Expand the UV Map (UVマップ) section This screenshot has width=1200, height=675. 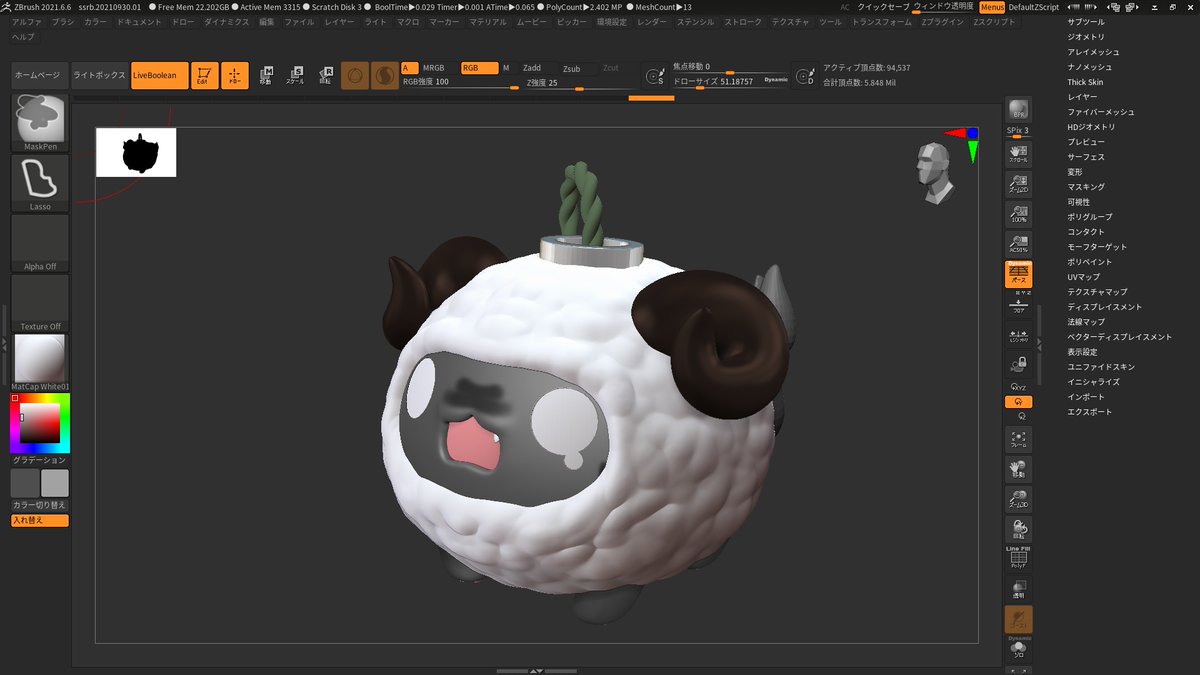1083,277
